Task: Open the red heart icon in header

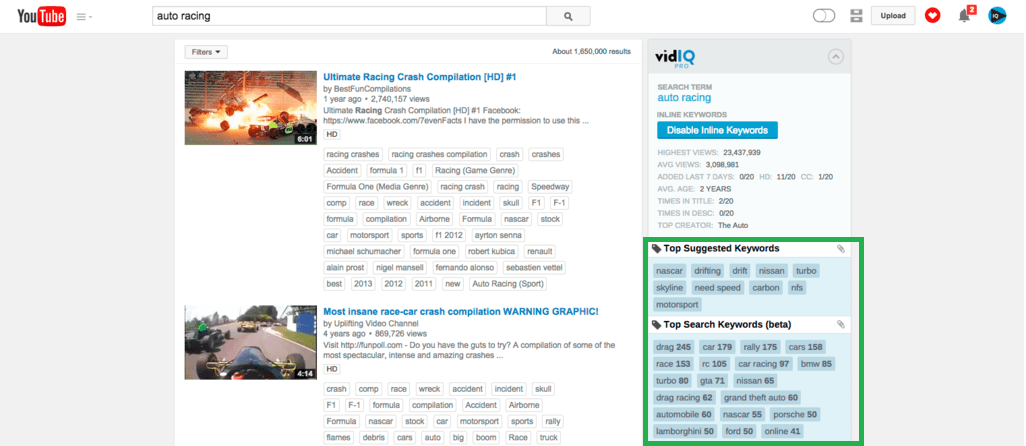Action: (x=932, y=16)
